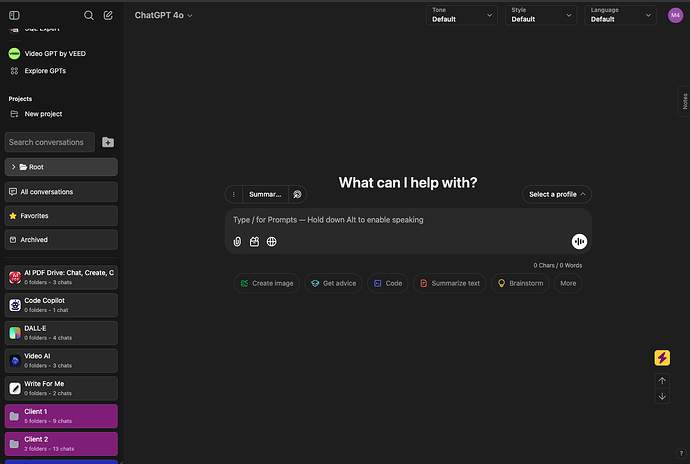Open Write For Me folder
The height and width of the screenshot is (464, 690).
(x=61, y=388)
